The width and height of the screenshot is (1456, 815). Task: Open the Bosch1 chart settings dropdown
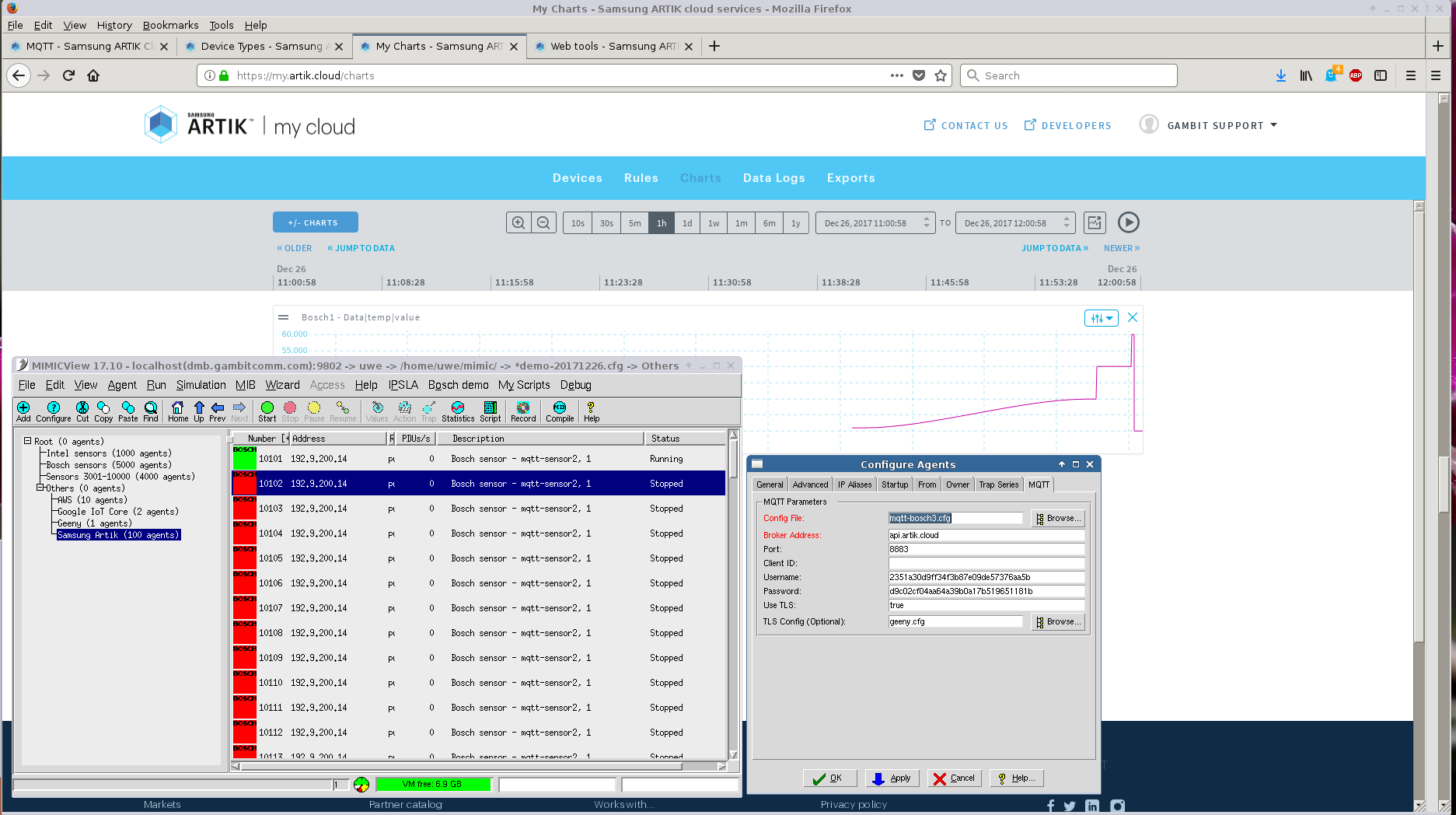[1101, 317]
